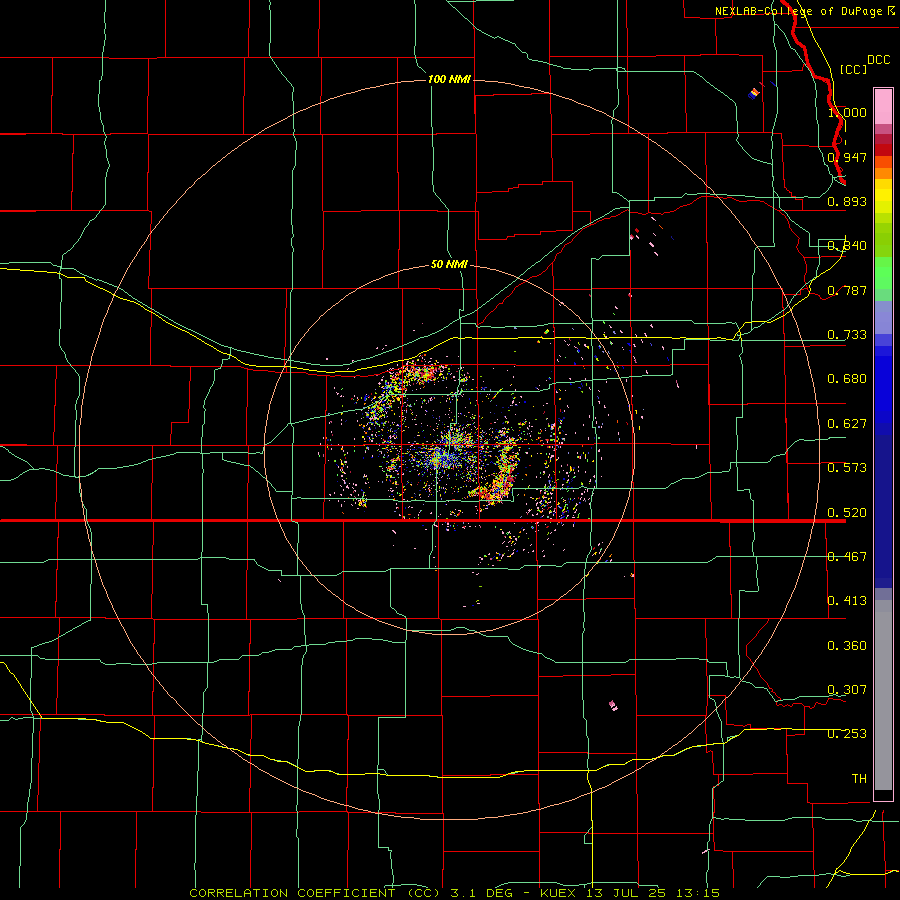The width and height of the screenshot is (900, 900).
Task: Click the 0.840 scale value
Action: [847, 246]
